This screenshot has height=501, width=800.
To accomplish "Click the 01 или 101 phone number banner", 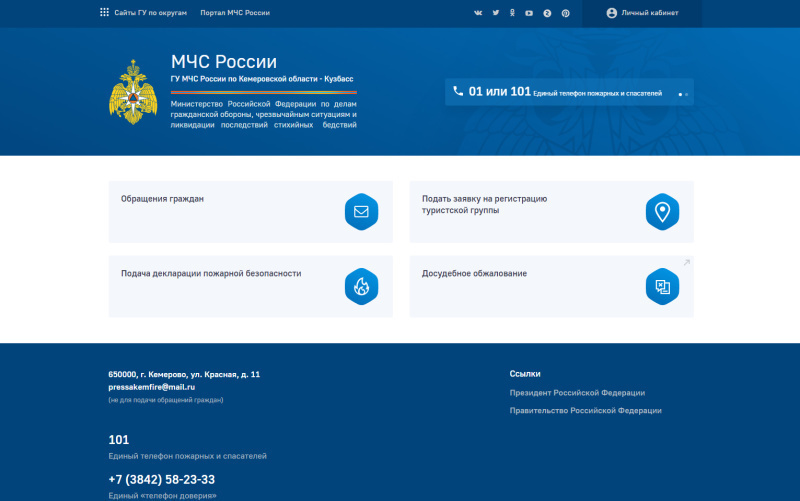I will (569, 92).
